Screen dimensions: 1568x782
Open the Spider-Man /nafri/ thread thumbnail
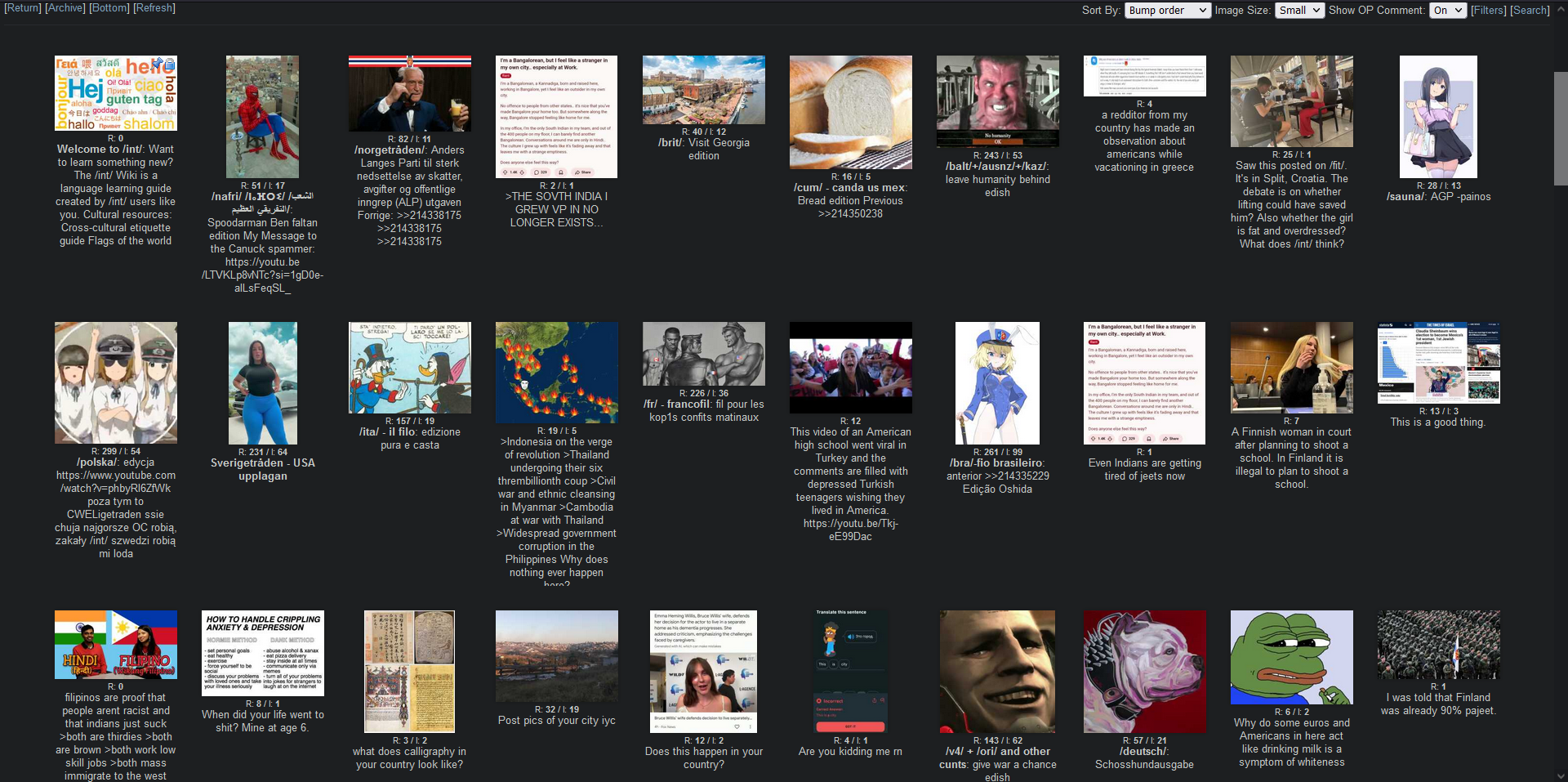pyautogui.click(x=262, y=117)
